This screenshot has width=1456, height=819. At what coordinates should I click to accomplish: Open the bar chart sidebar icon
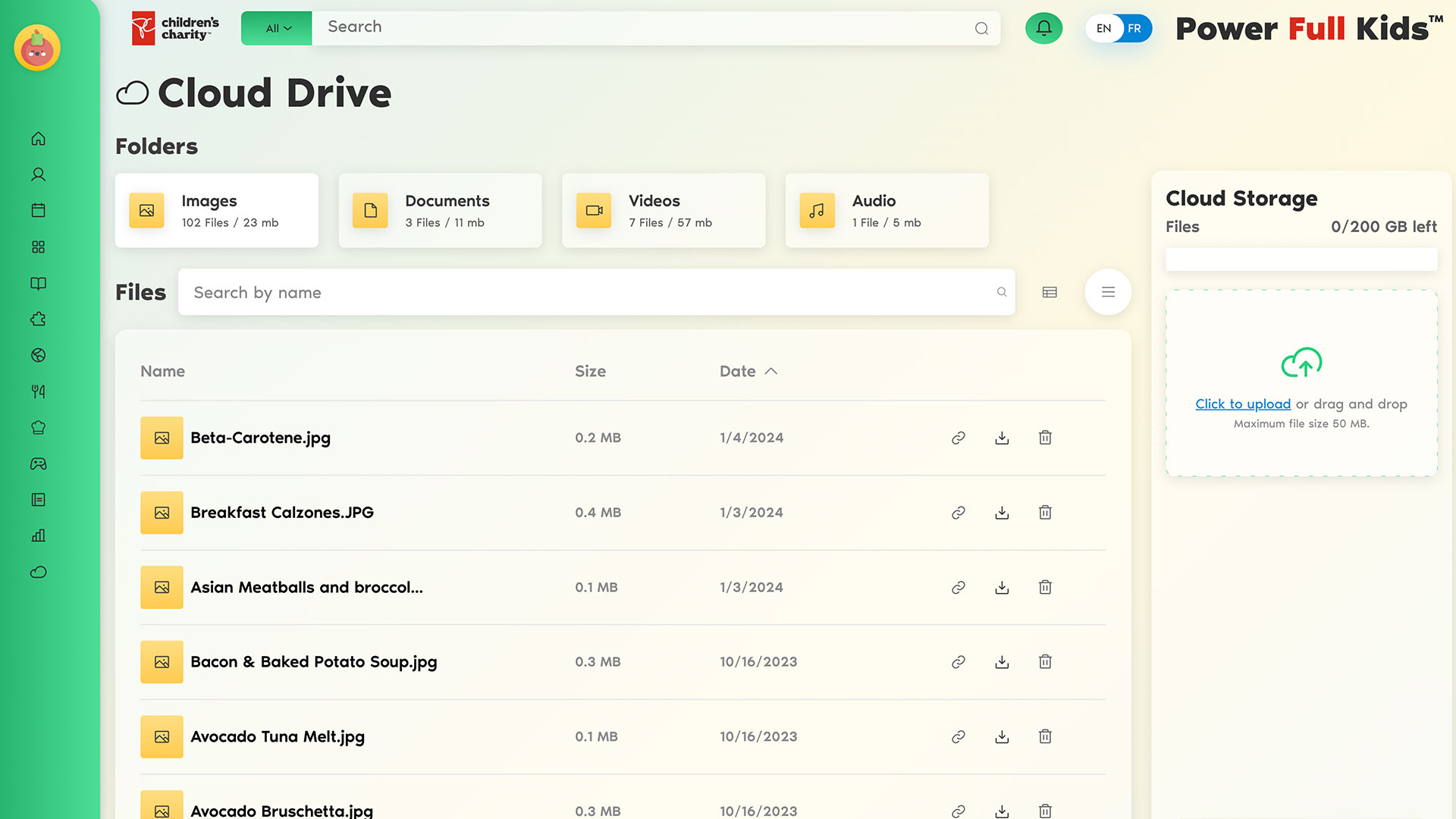tap(39, 536)
